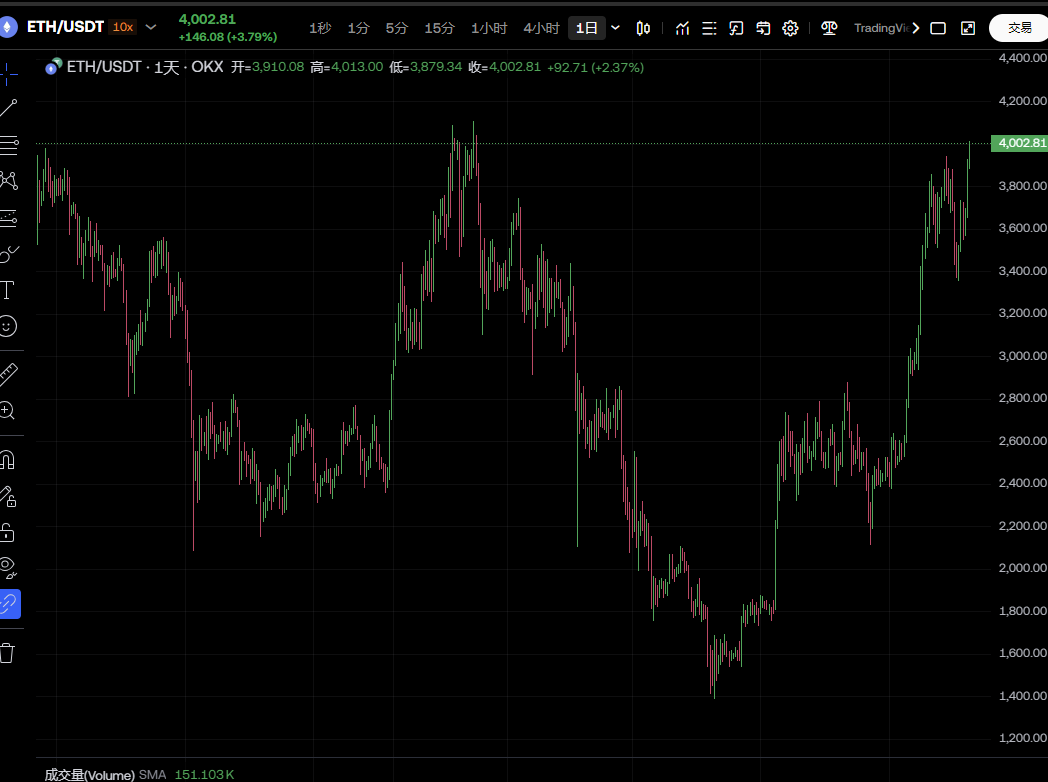Image resolution: width=1048 pixels, height=782 pixels.
Task: Click the 高=4,013.00 high value
Action: (347, 68)
